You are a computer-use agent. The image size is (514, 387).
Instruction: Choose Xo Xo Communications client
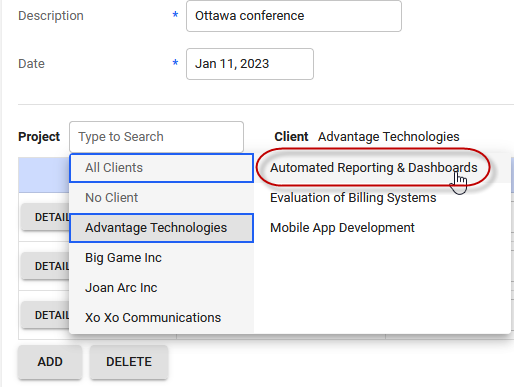click(162, 318)
